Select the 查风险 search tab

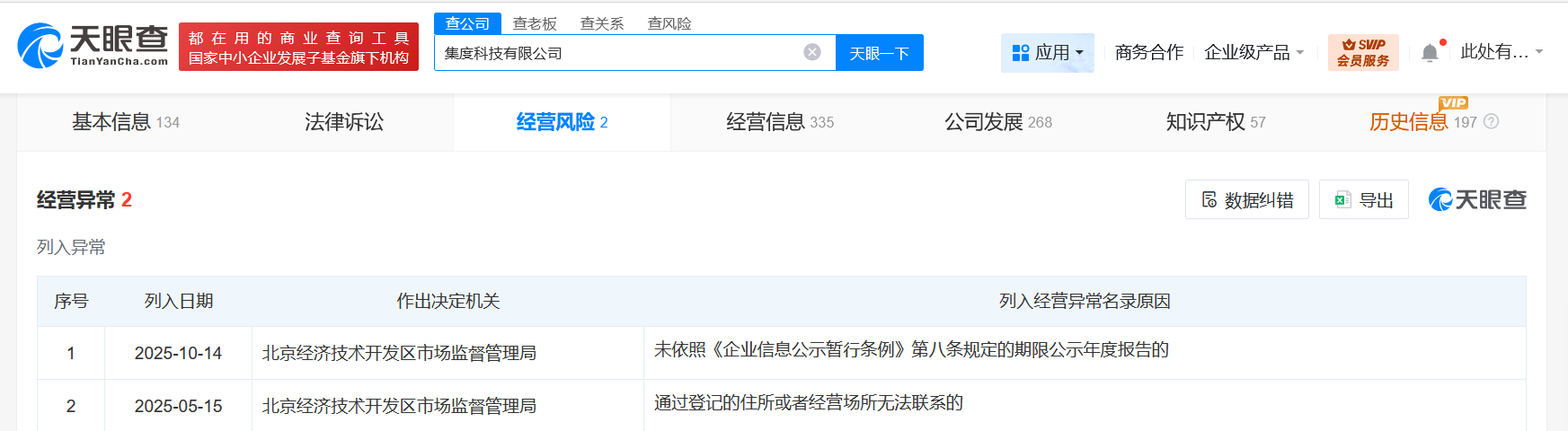(669, 23)
